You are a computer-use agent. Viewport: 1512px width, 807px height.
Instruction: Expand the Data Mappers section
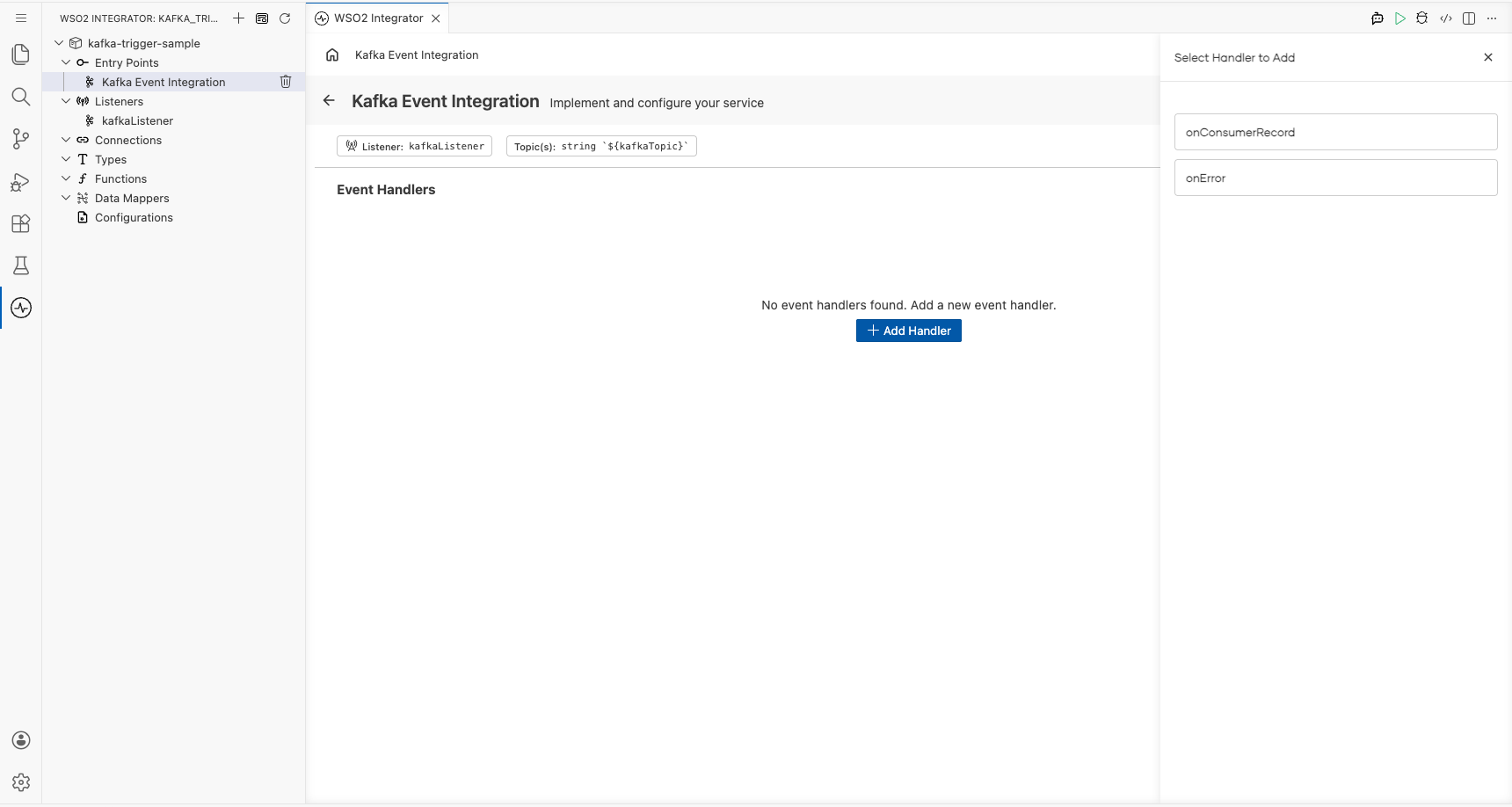66,198
